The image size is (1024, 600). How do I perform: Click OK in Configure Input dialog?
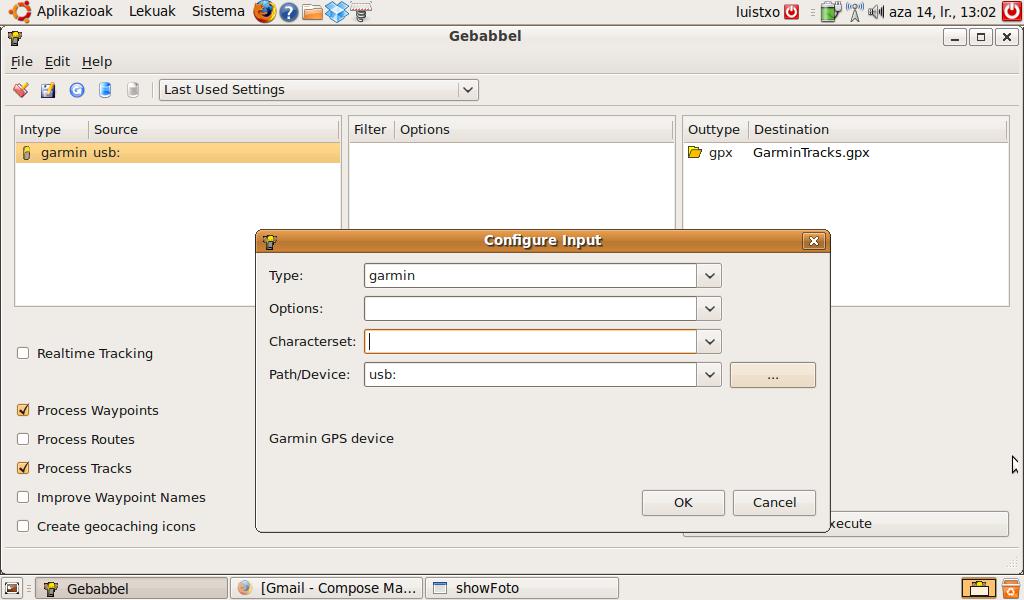pos(683,503)
